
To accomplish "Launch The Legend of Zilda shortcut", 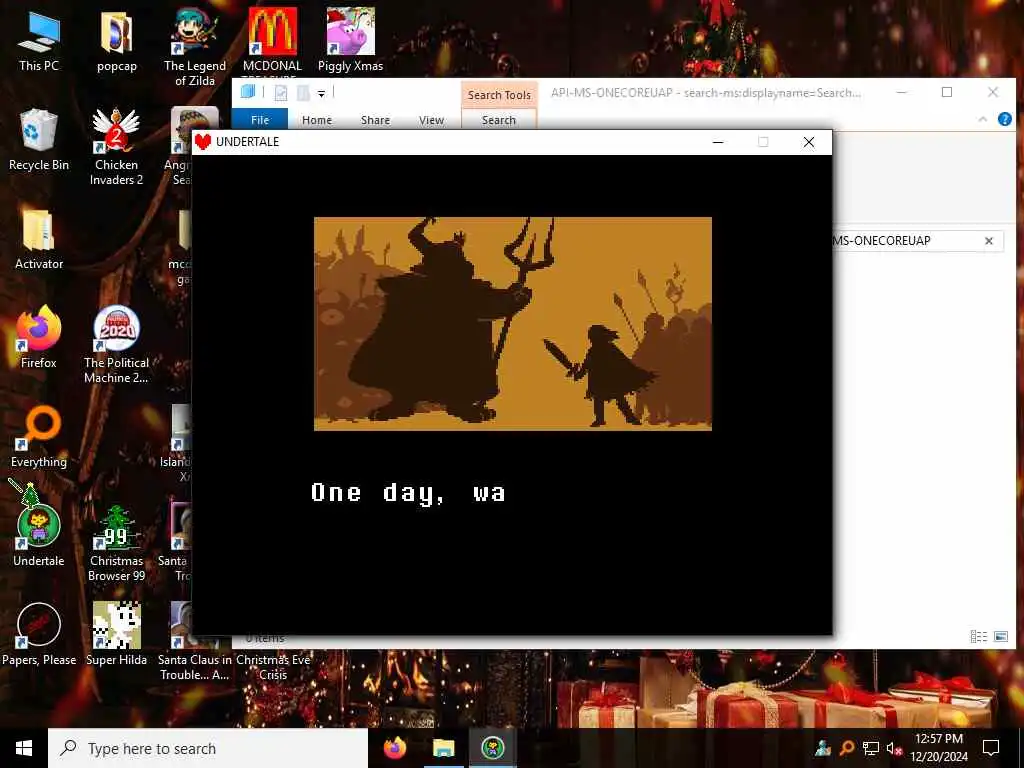I will pos(195,47).
